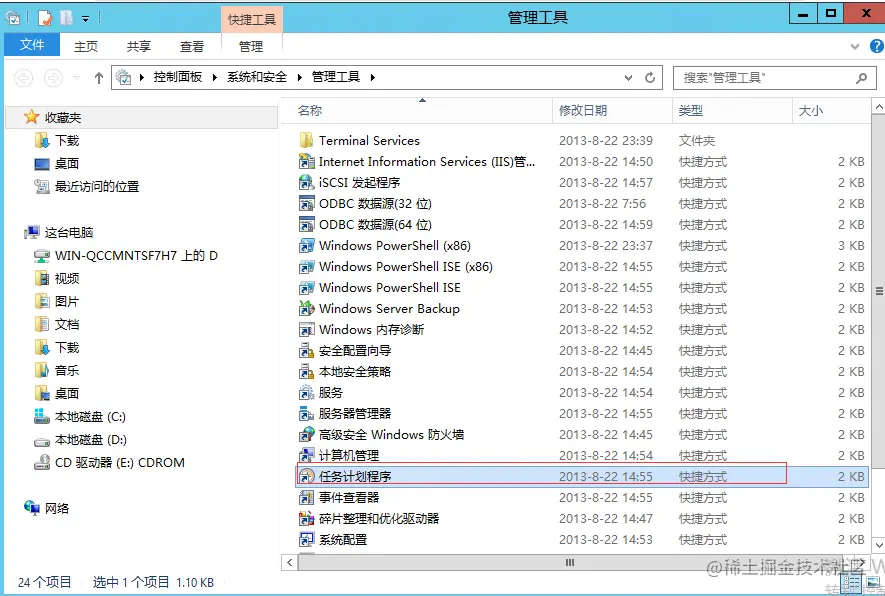Select the Windows PowerShell ISE row name

click(389, 288)
